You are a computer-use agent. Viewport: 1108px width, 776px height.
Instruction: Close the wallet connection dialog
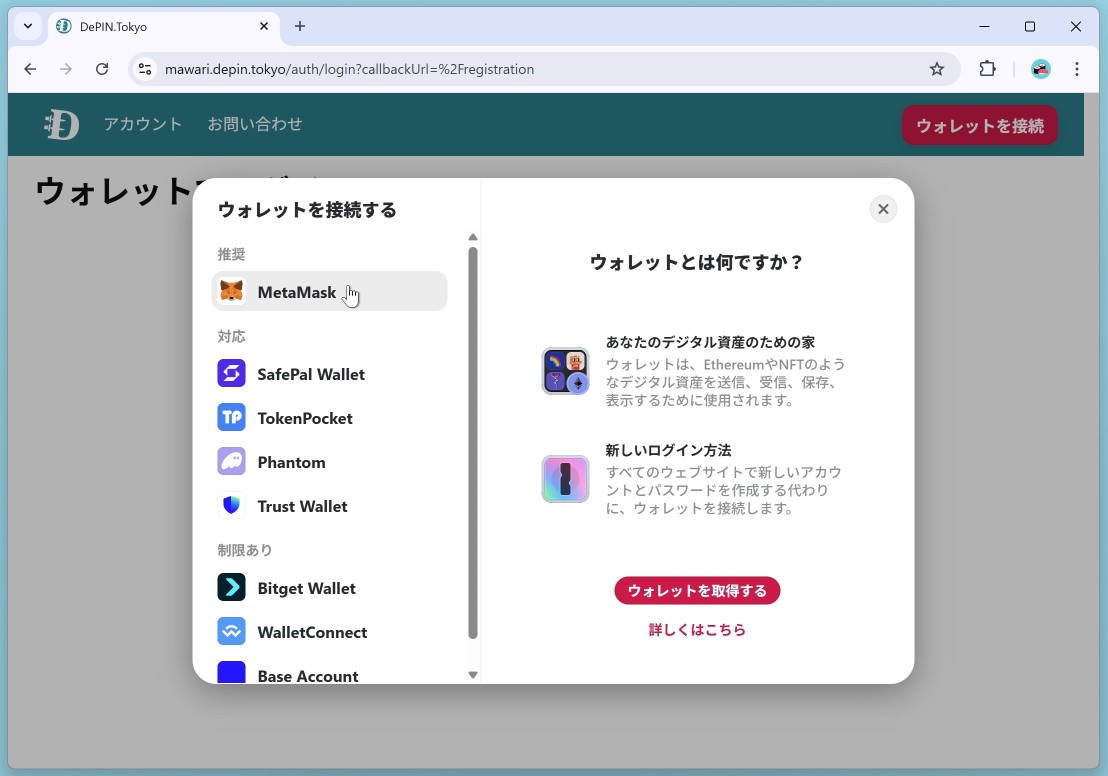point(883,209)
